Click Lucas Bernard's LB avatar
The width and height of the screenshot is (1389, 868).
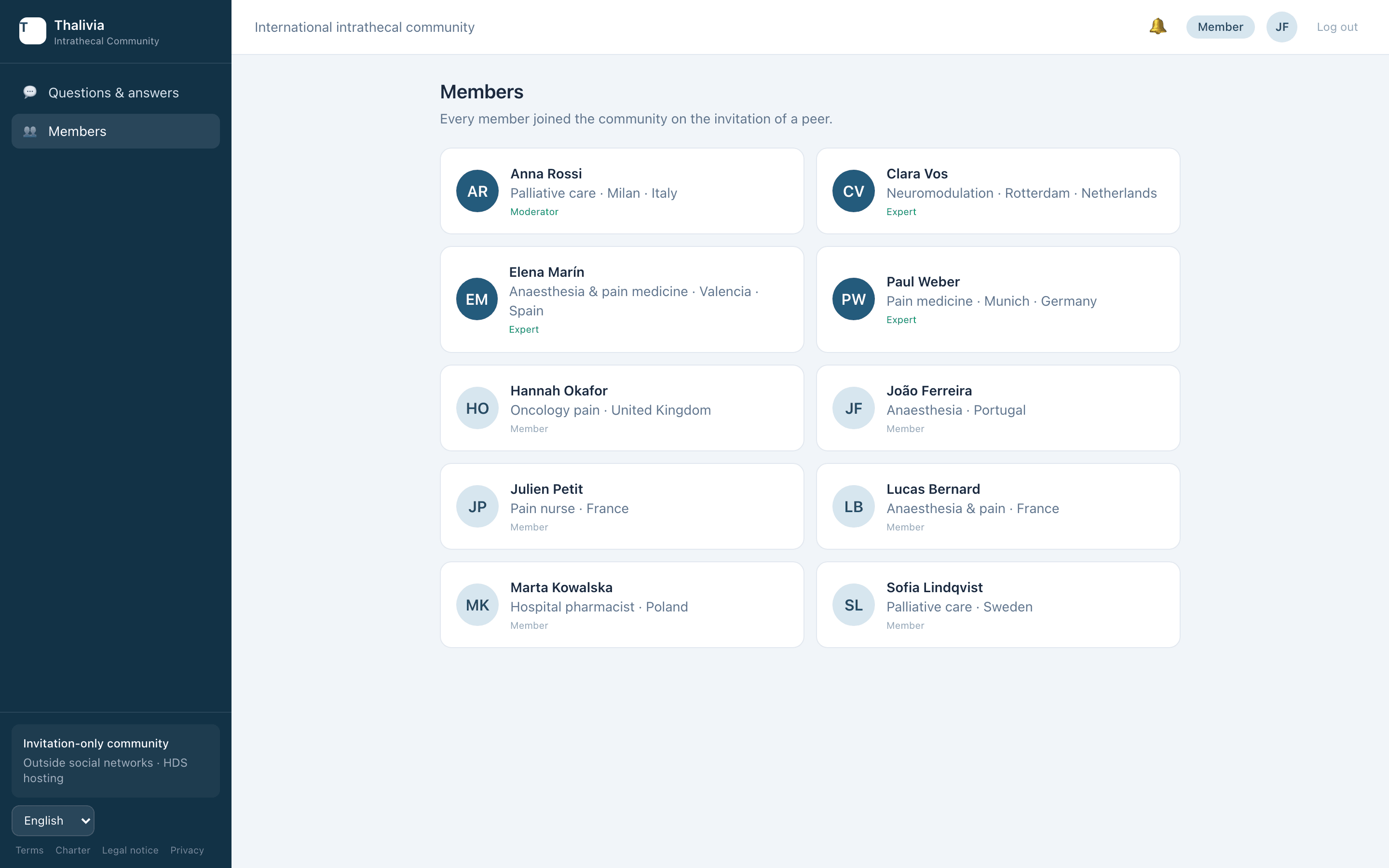pos(853,506)
